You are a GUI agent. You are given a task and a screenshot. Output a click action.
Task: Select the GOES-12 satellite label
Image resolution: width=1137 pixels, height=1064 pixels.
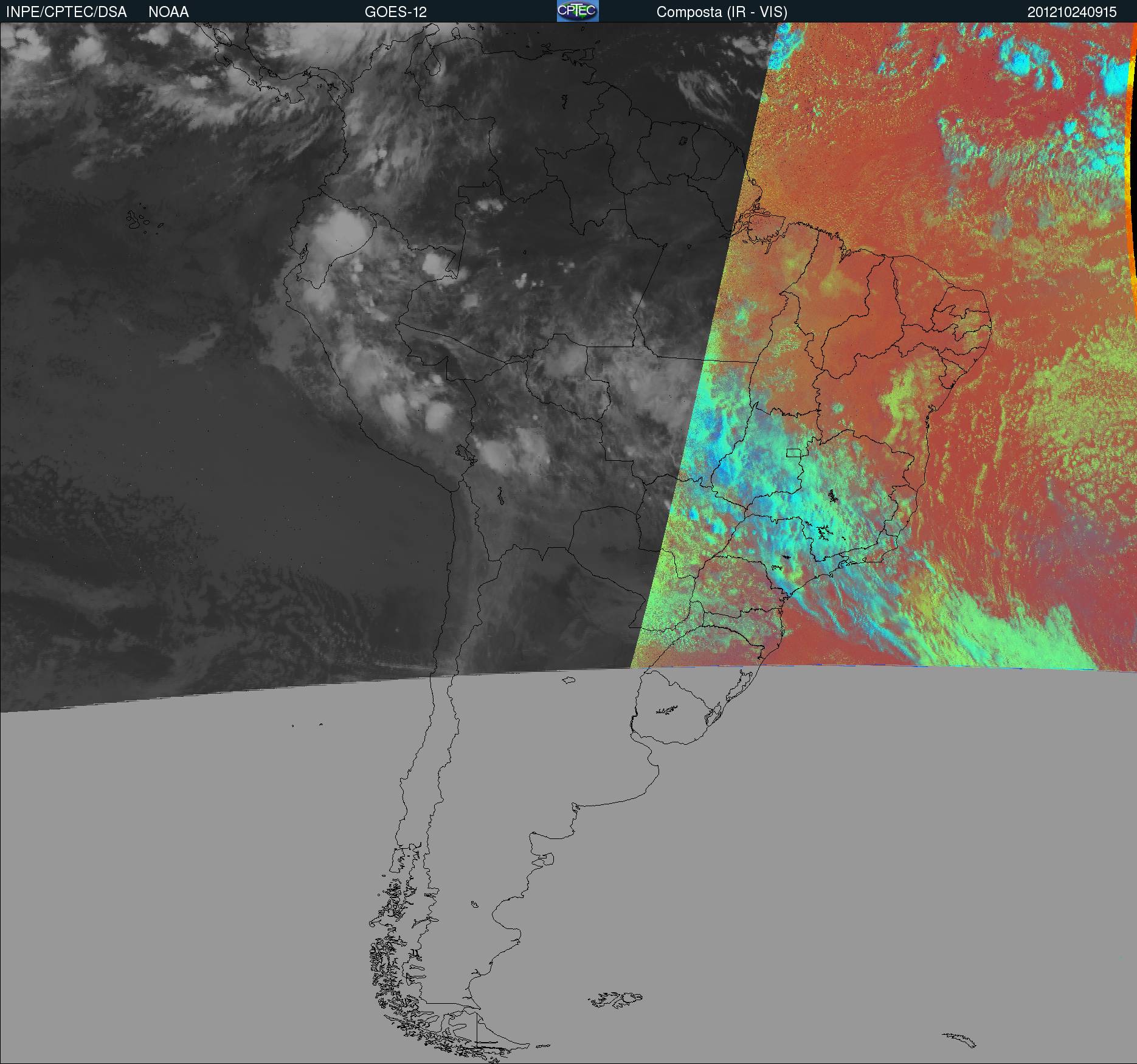[396, 12]
